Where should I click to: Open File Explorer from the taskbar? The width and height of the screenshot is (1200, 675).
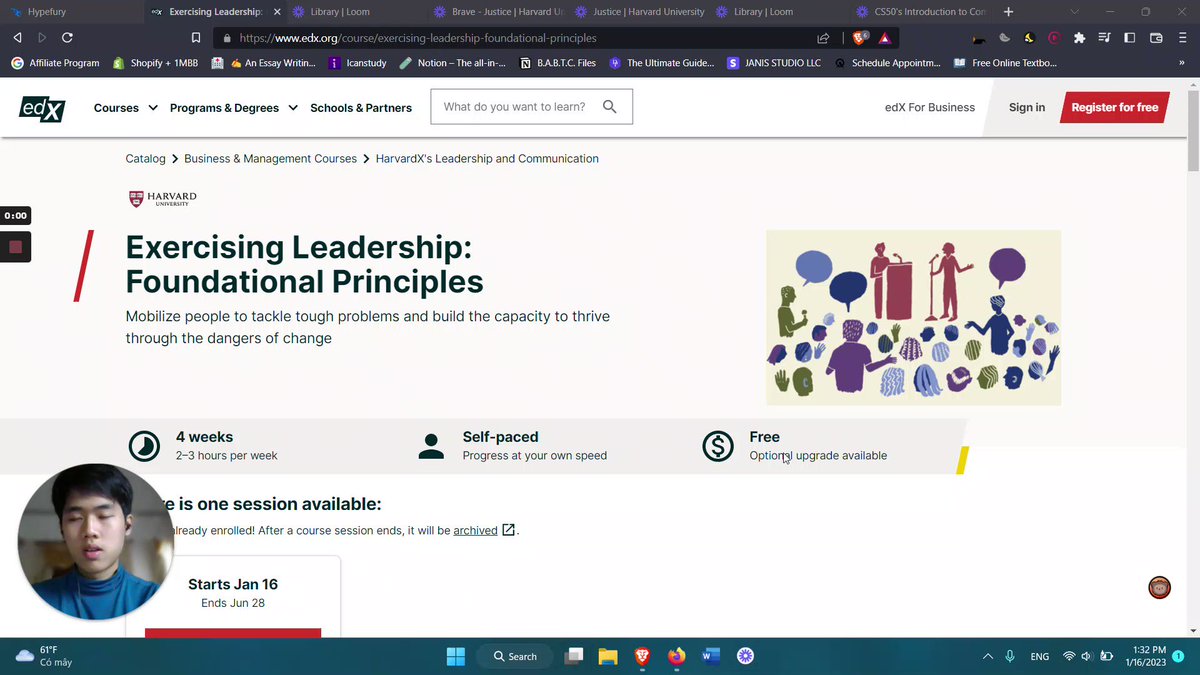point(608,656)
